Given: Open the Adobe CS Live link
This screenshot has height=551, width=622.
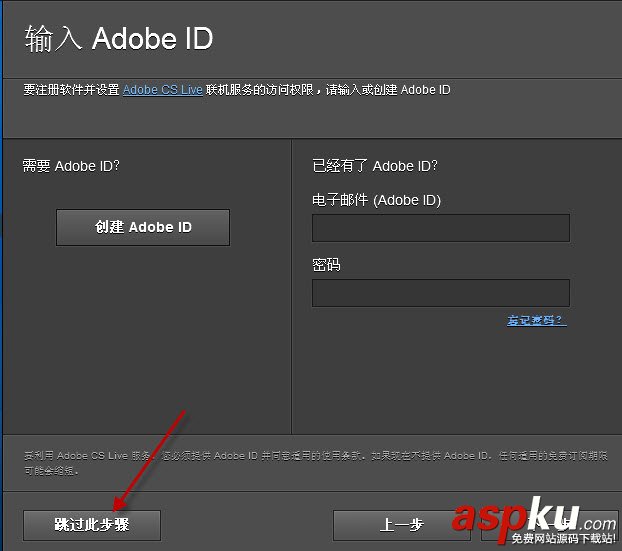Looking at the screenshot, I should point(163,90).
